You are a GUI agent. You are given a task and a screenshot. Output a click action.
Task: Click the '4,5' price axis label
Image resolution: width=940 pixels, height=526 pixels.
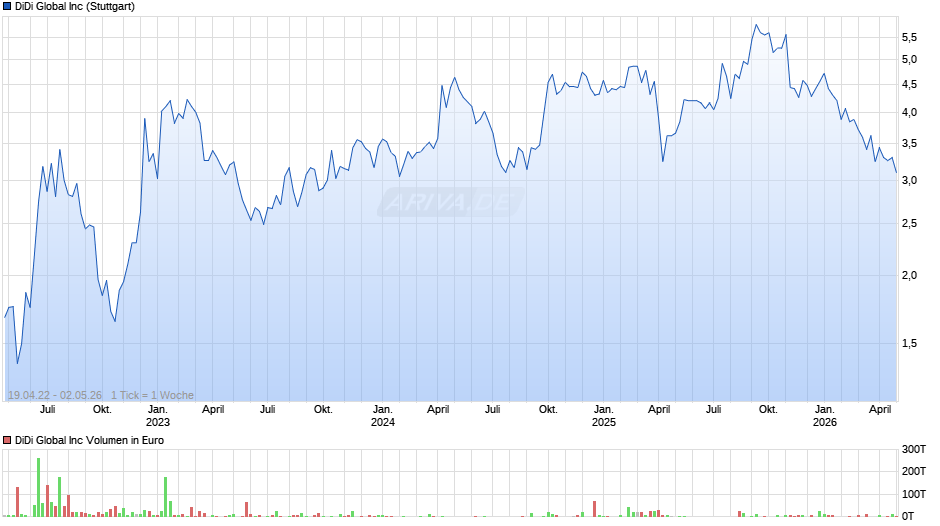click(x=909, y=85)
